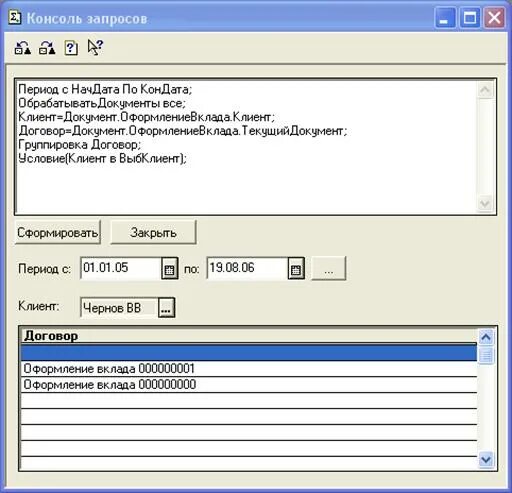
Task: Maximize the Консоль запросов window
Action: (470, 18)
